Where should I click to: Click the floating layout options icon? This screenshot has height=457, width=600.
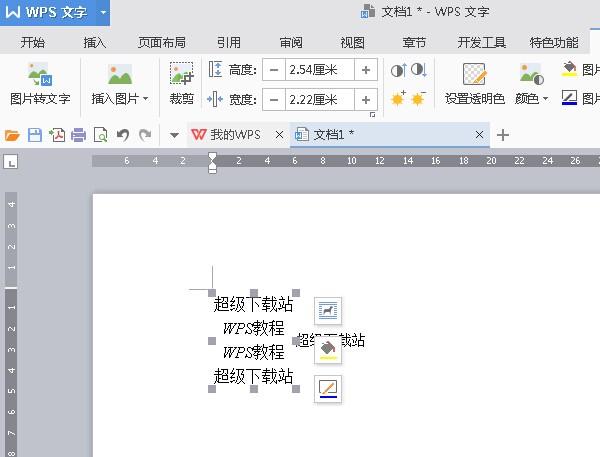click(328, 310)
